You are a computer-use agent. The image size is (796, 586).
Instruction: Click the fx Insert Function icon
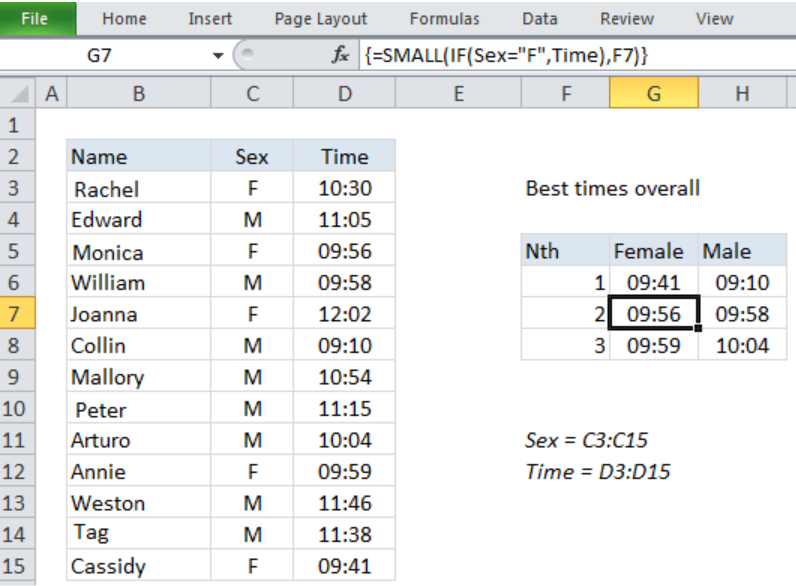(x=340, y=55)
